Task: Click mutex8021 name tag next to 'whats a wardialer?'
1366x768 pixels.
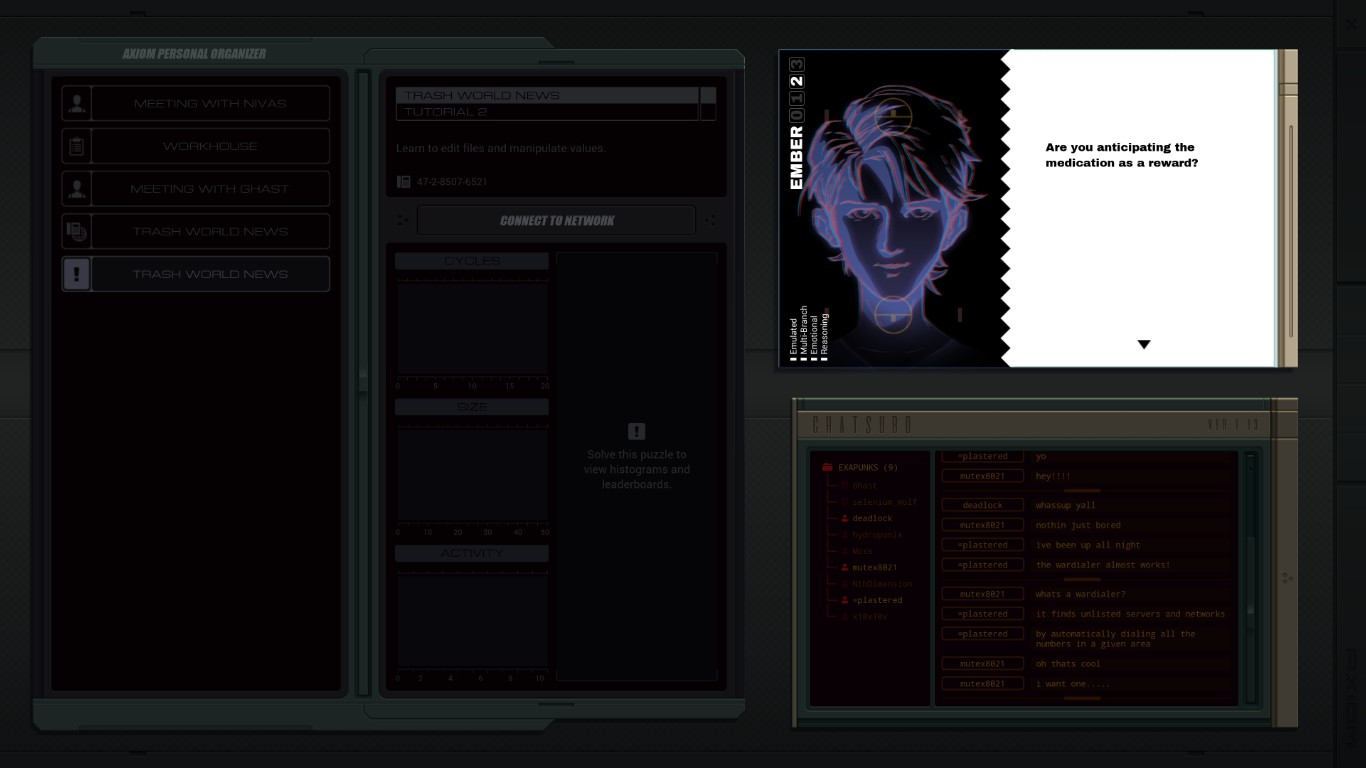Action: tap(983, 594)
